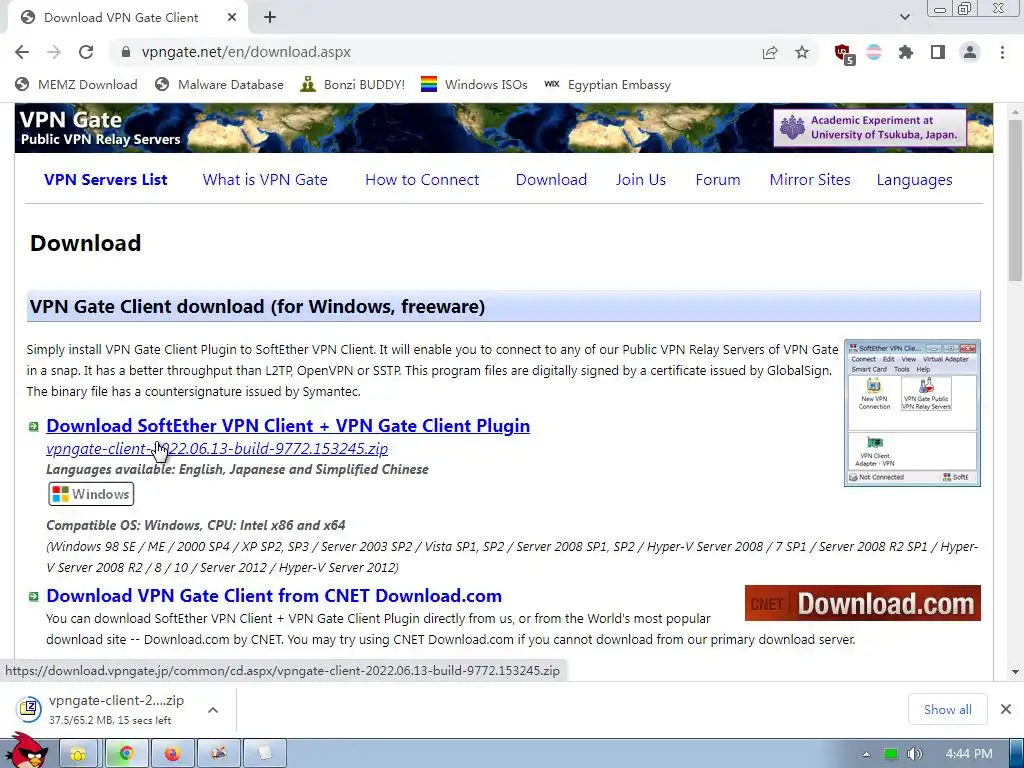Expand the tab search chevron
Viewport: 1024px width, 768px height.
pyautogui.click(x=904, y=18)
